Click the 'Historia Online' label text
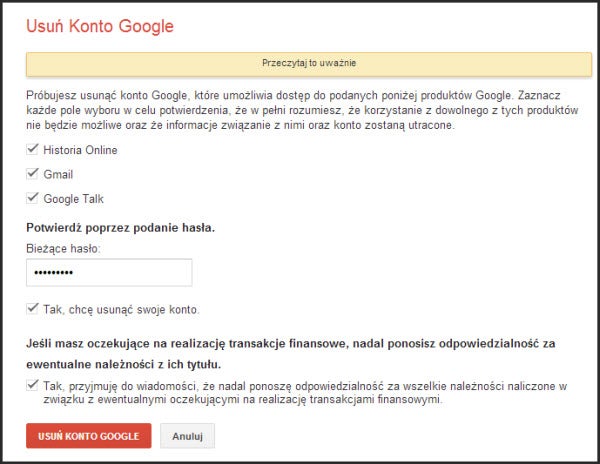This screenshot has width=600, height=464. (80, 150)
